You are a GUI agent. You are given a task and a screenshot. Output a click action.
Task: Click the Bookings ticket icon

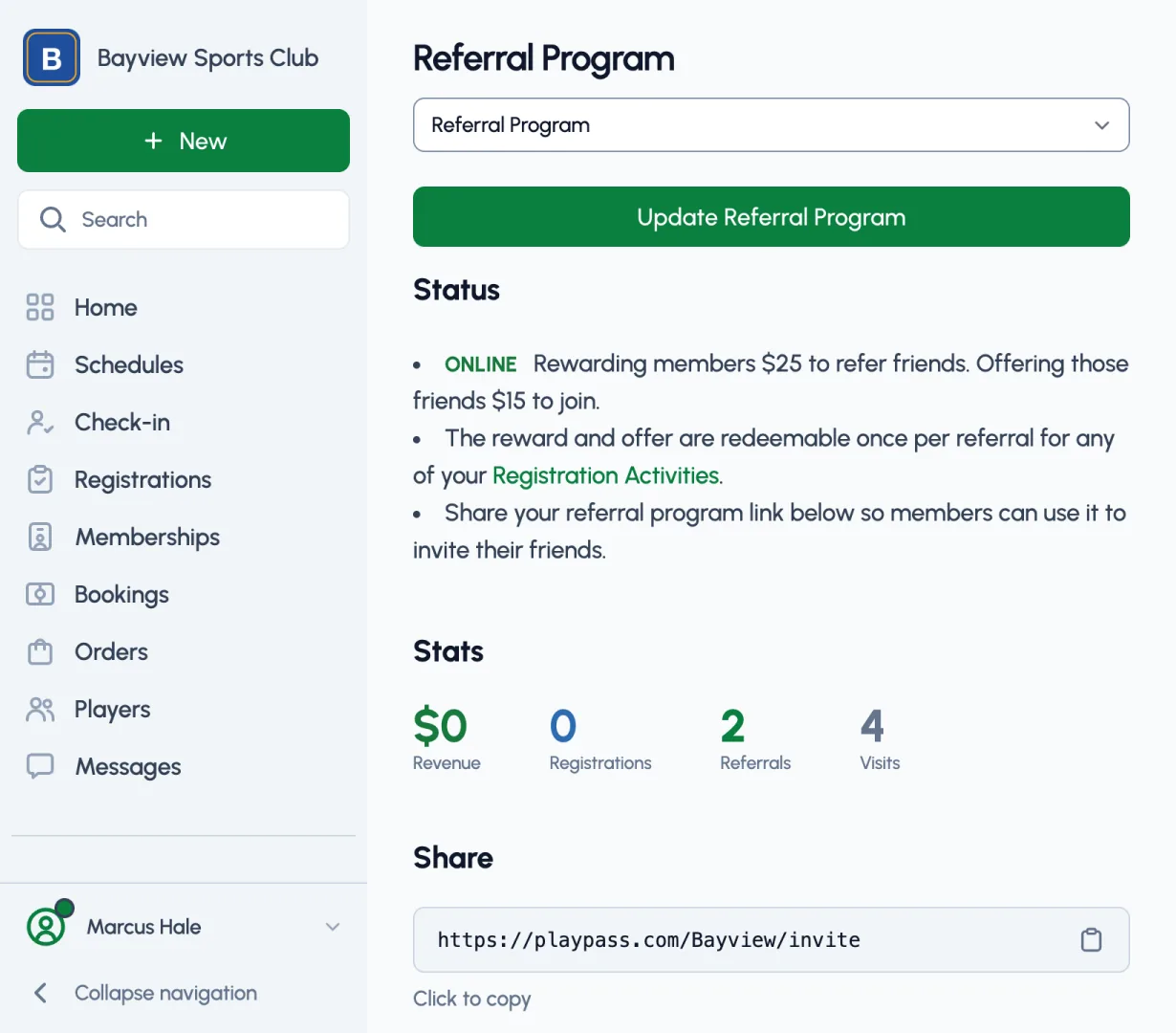[40, 594]
